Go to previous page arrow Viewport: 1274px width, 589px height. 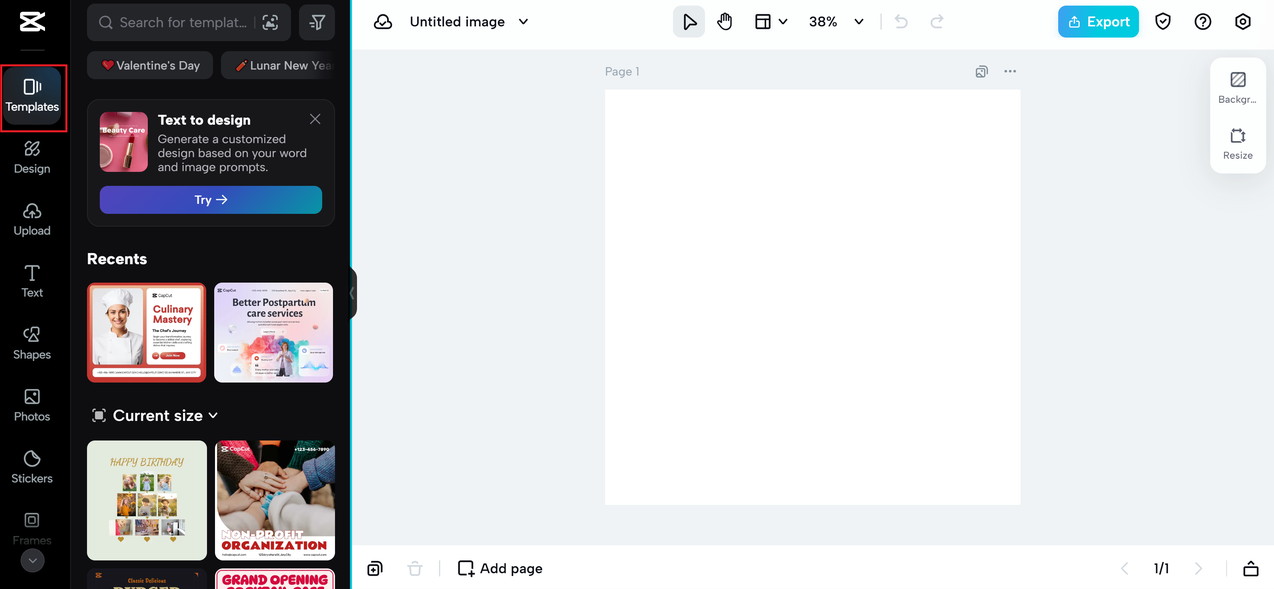click(x=1124, y=568)
